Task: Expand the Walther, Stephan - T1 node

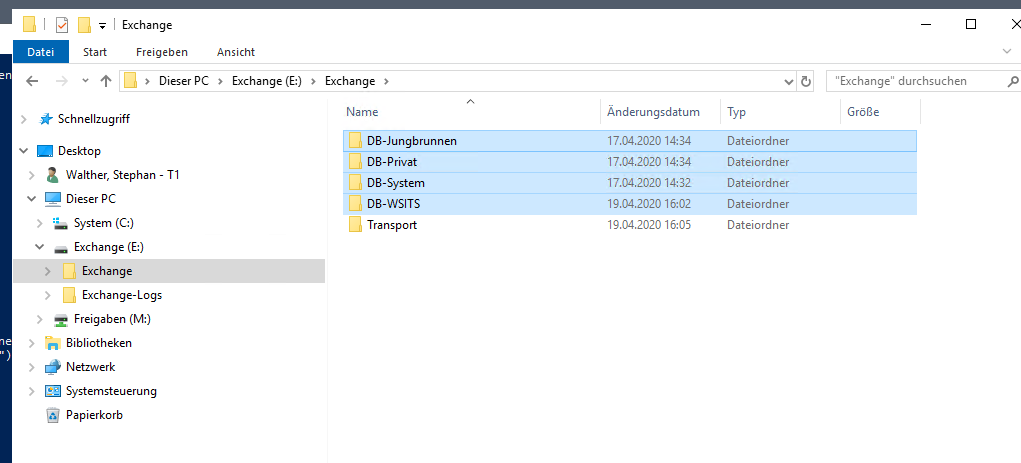Action: (x=31, y=175)
